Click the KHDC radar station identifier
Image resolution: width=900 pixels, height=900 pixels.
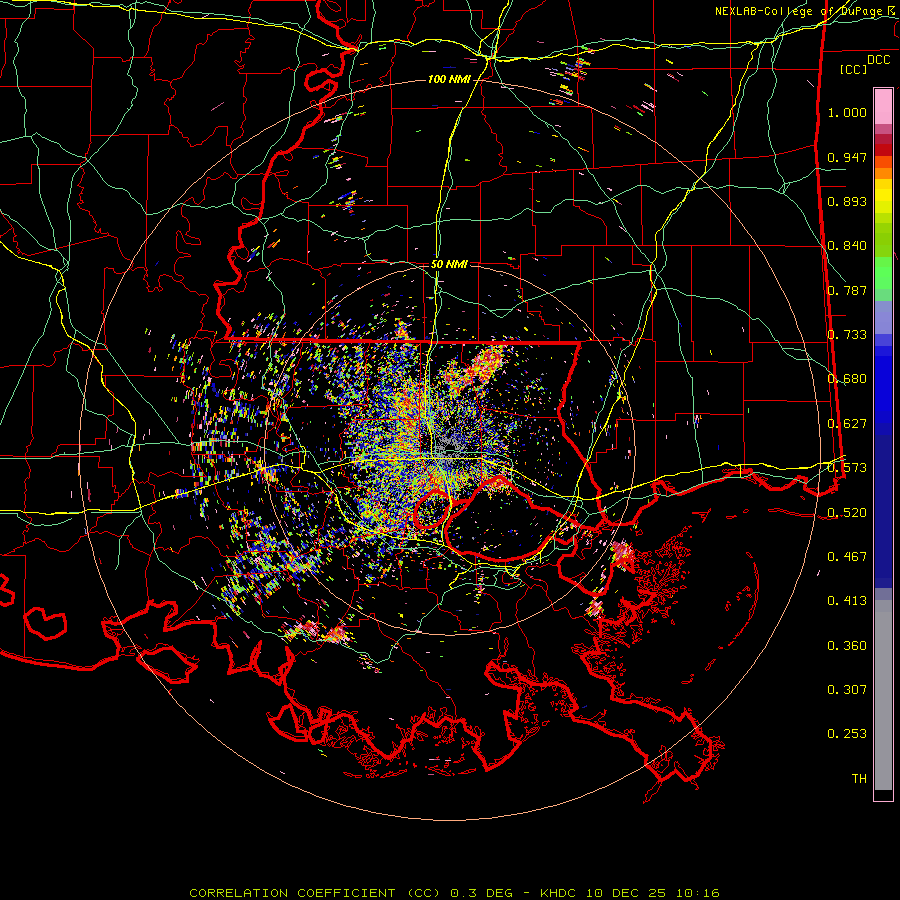(x=560, y=893)
